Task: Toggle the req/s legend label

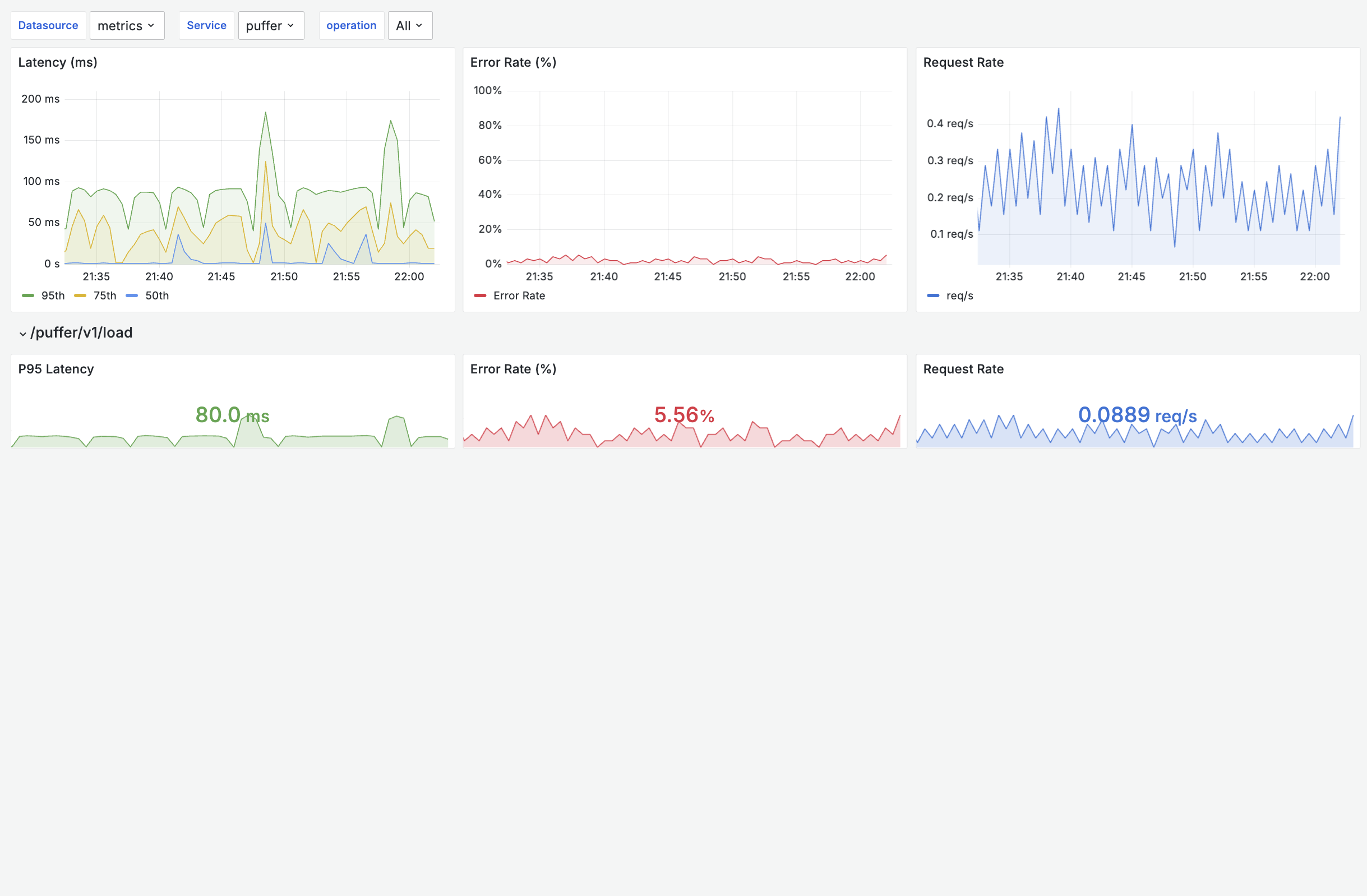Action: point(959,296)
